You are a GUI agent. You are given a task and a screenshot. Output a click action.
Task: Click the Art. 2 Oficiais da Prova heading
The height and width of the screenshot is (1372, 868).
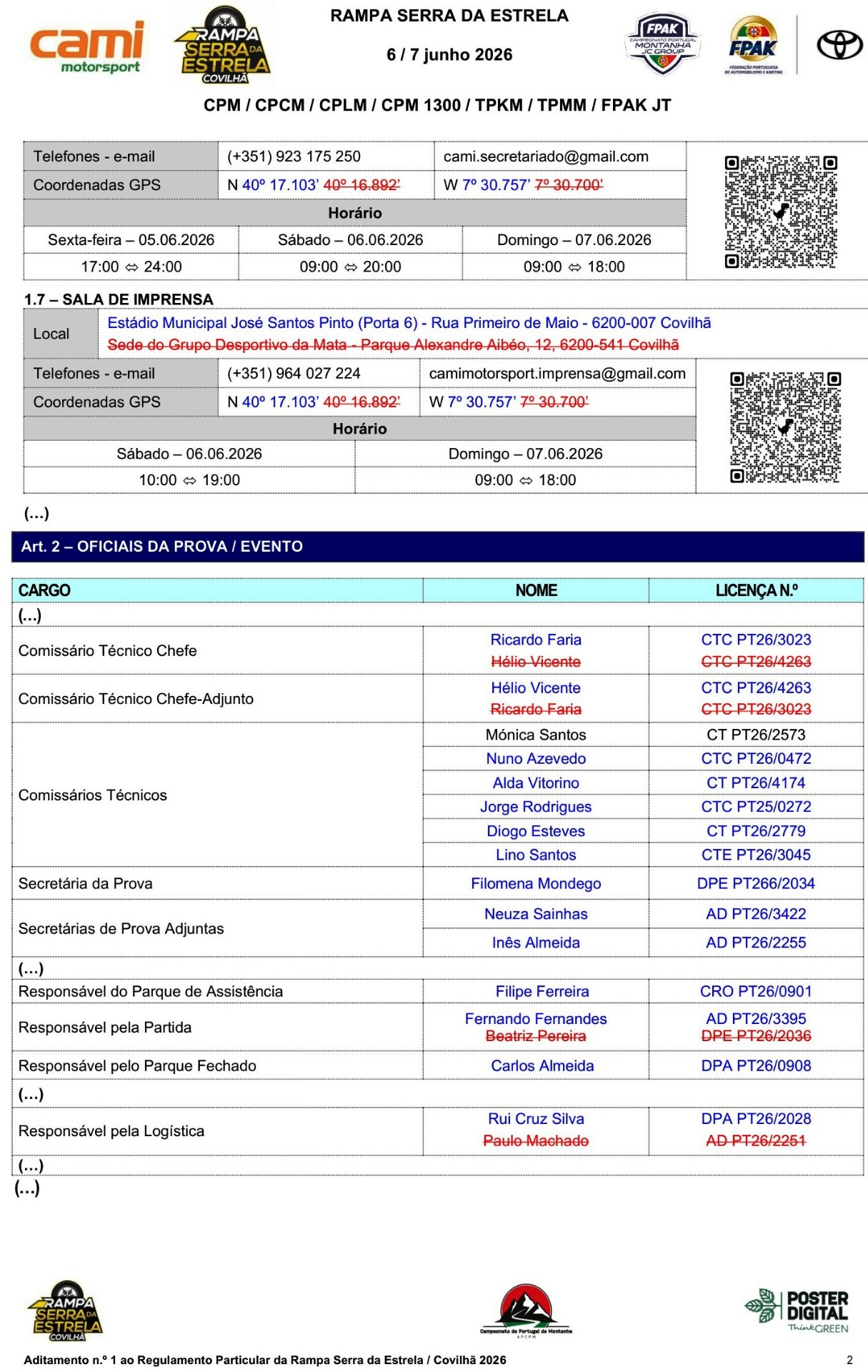pos(162,547)
